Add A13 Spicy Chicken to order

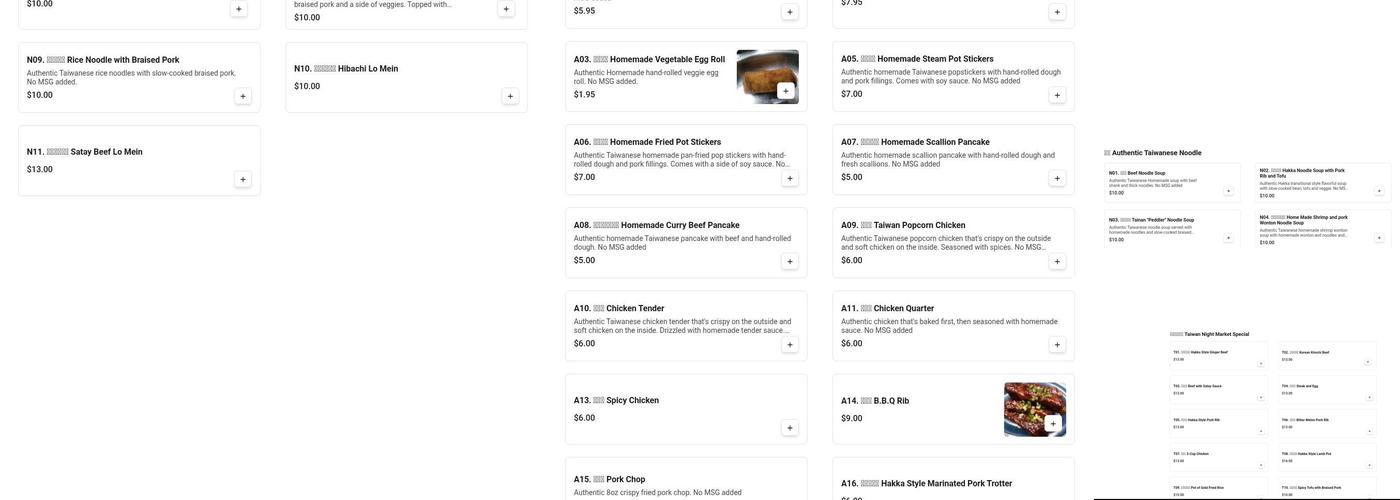click(790, 427)
